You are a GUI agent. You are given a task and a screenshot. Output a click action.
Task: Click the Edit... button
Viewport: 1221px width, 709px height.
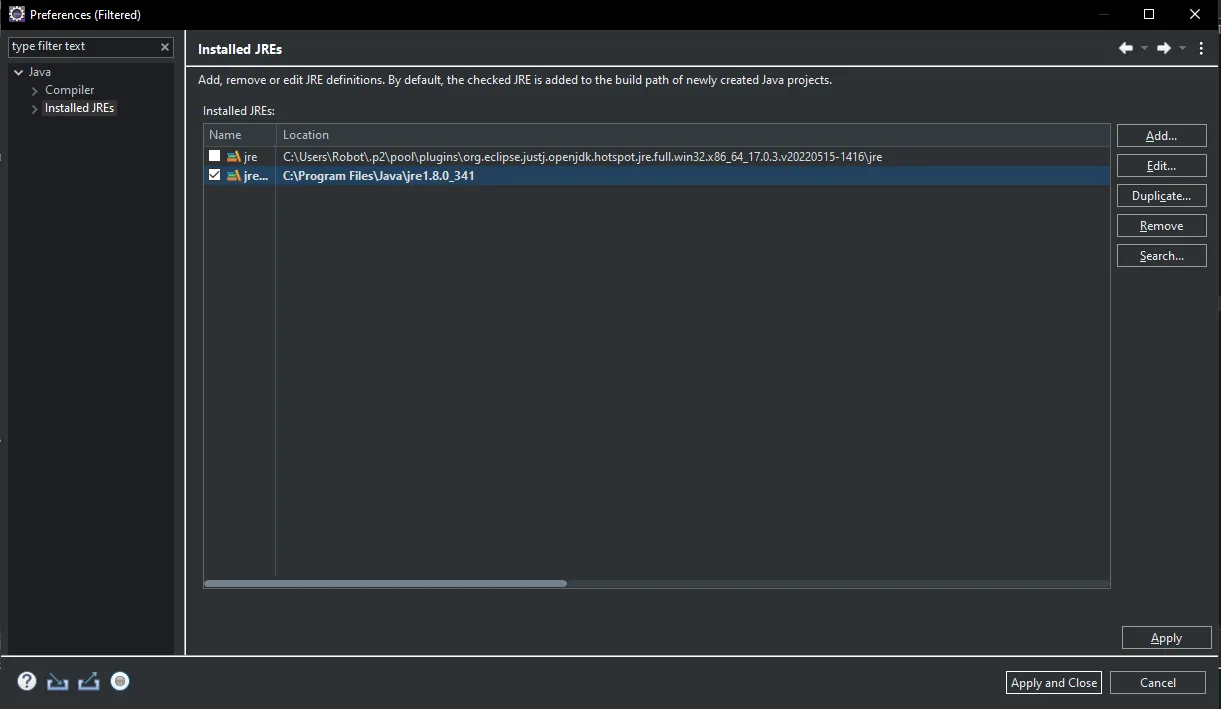(x=1162, y=166)
